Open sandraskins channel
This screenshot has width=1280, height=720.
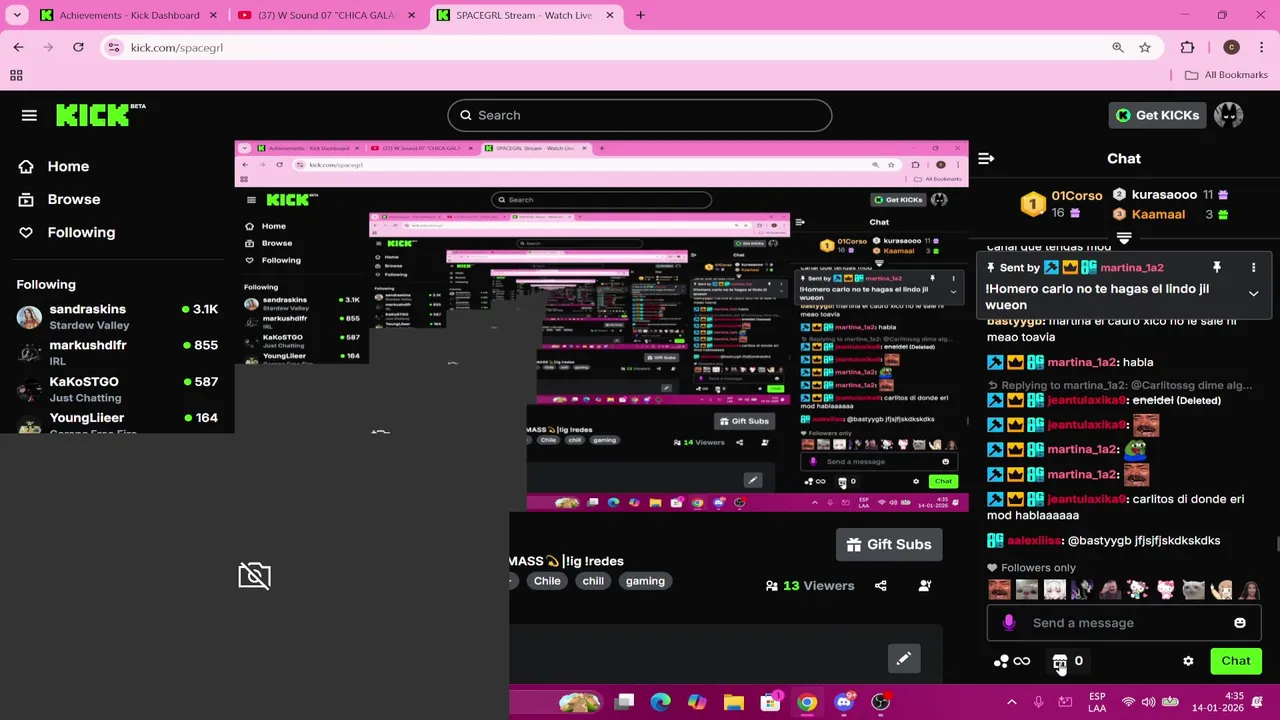(117, 317)
